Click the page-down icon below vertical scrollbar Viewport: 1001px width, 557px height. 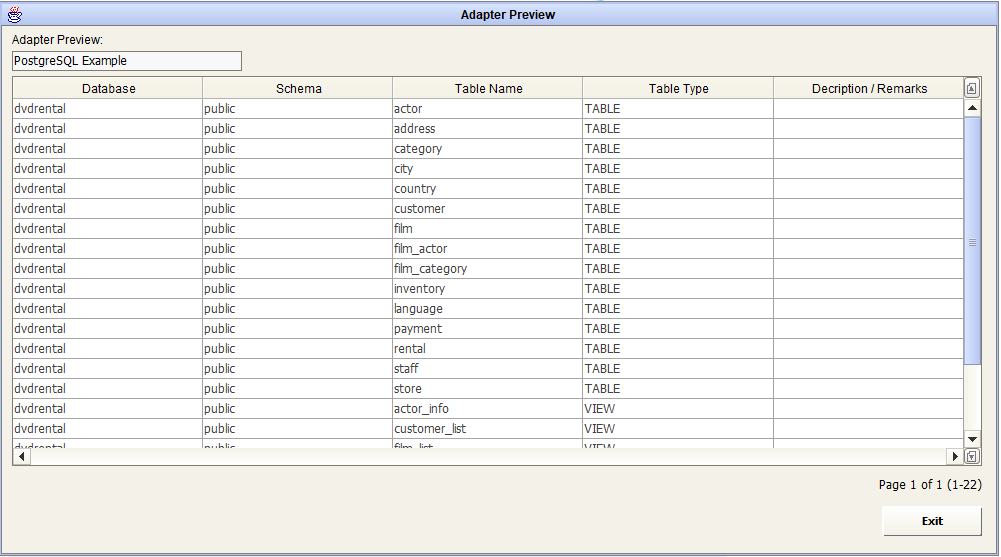click(972, 456)
